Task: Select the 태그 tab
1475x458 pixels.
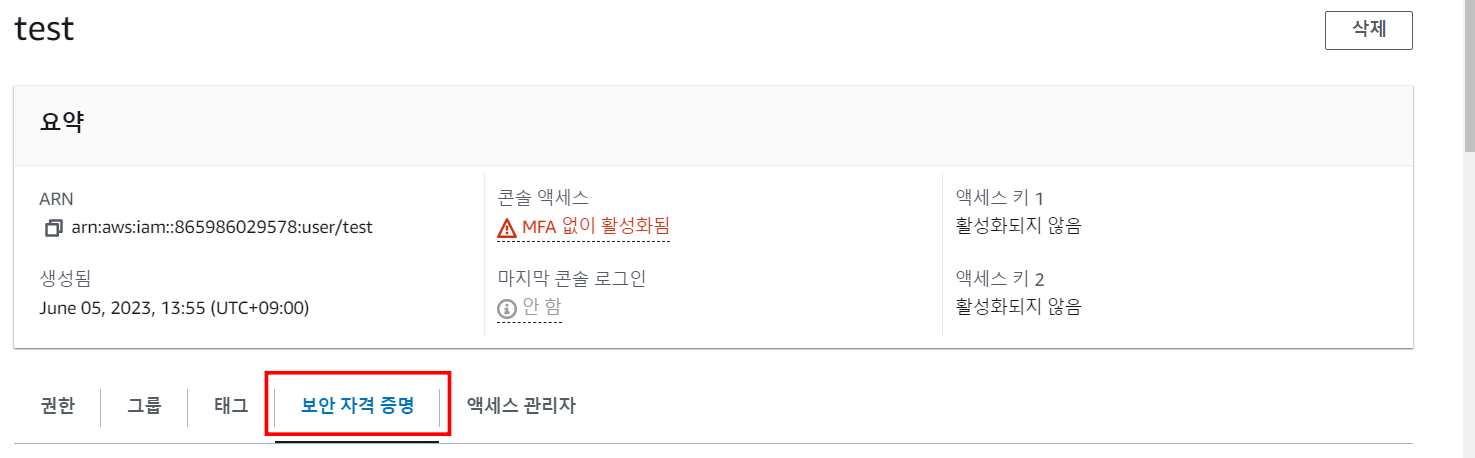Action: pyautogui.click(x=231, y=406)
